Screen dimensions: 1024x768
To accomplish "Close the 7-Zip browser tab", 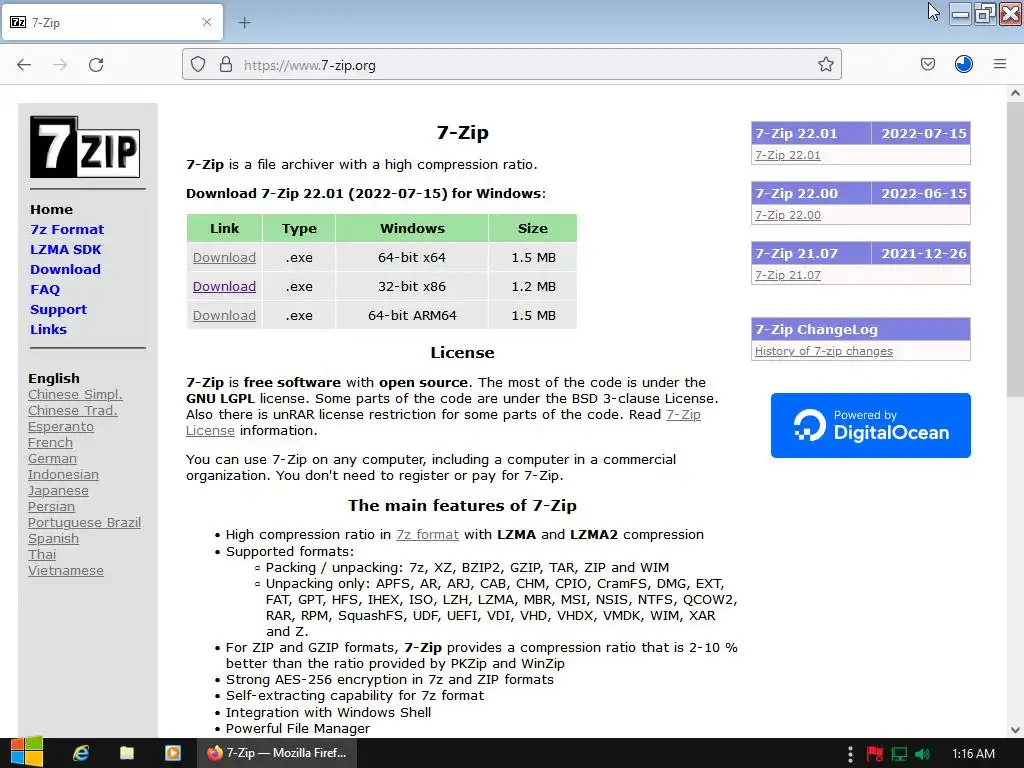I will tap(207, 22).
